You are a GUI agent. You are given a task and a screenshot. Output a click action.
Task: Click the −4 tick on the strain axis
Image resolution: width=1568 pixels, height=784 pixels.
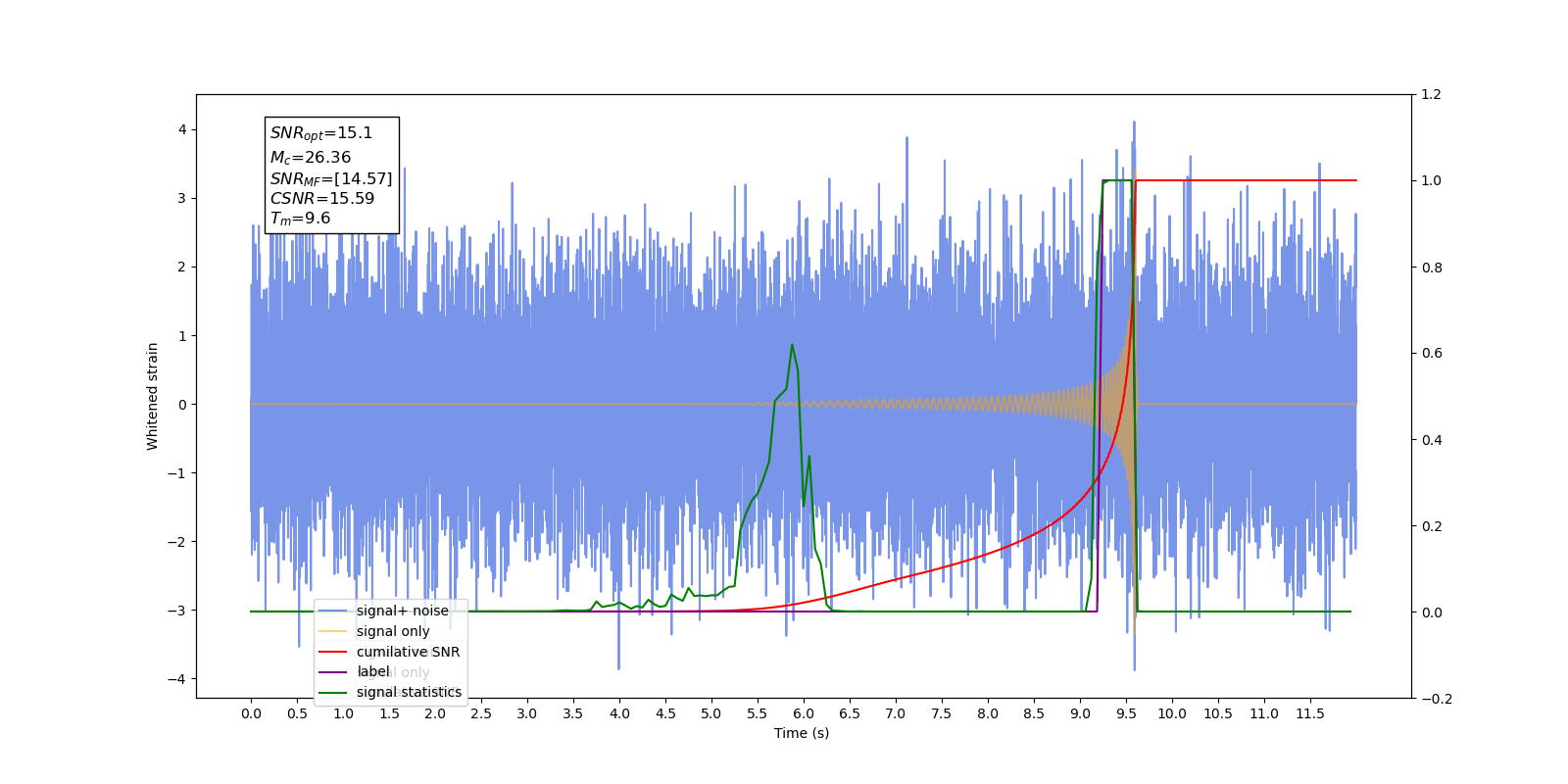pyautogui.click(x=176, y=679)
